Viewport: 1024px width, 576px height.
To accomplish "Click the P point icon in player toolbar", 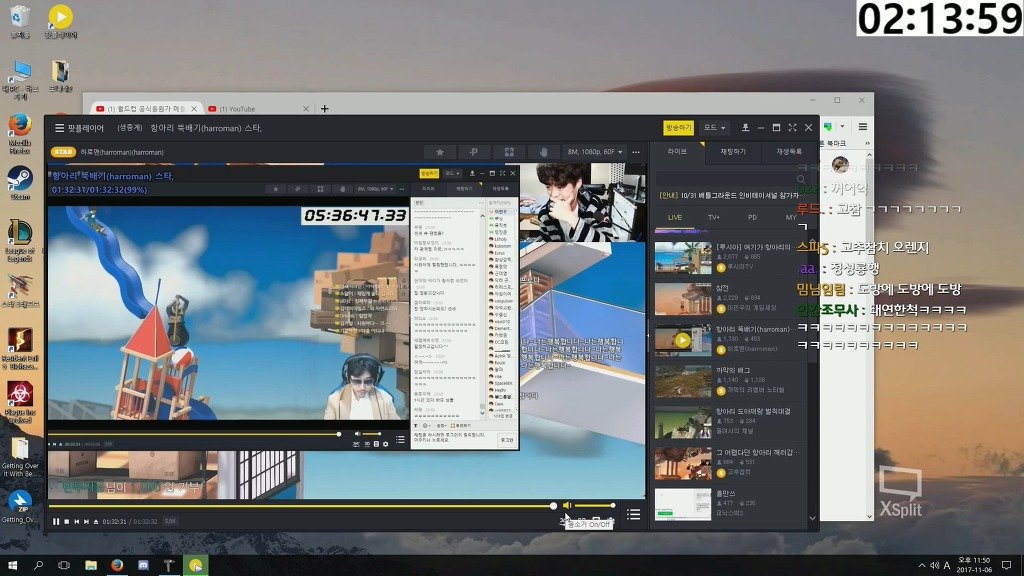I will click(474, 152).
